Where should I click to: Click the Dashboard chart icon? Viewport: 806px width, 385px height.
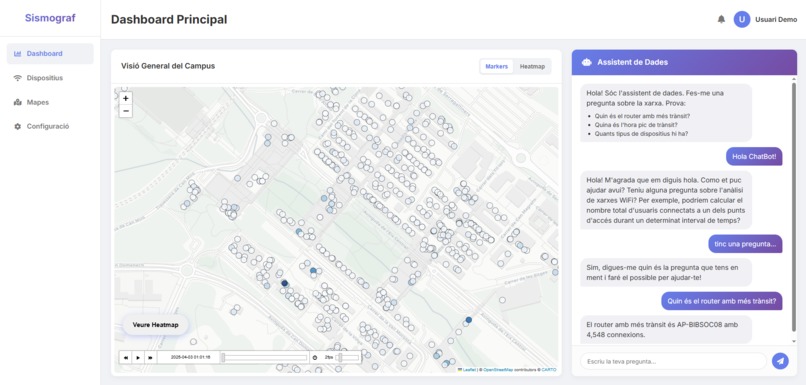[17, 53]
